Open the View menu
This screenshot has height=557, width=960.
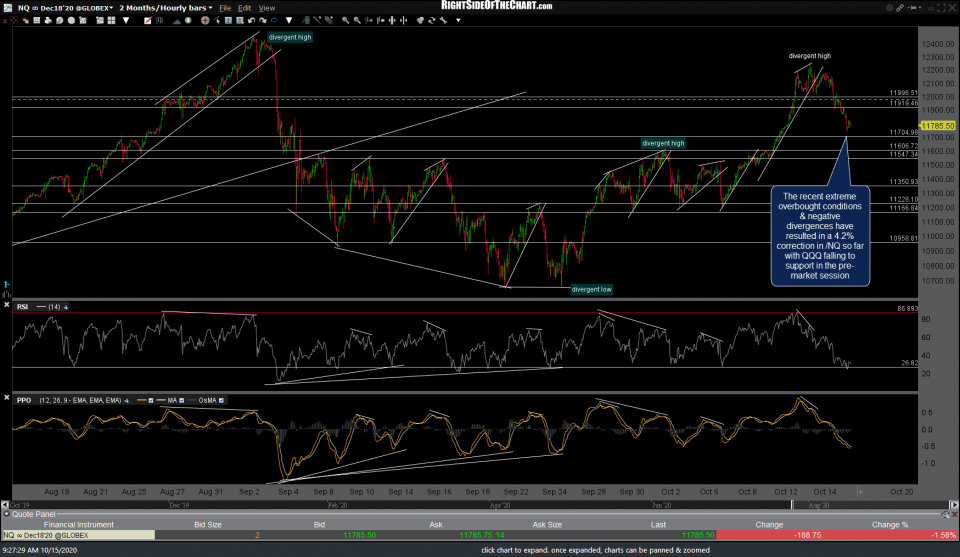(266, 8)
